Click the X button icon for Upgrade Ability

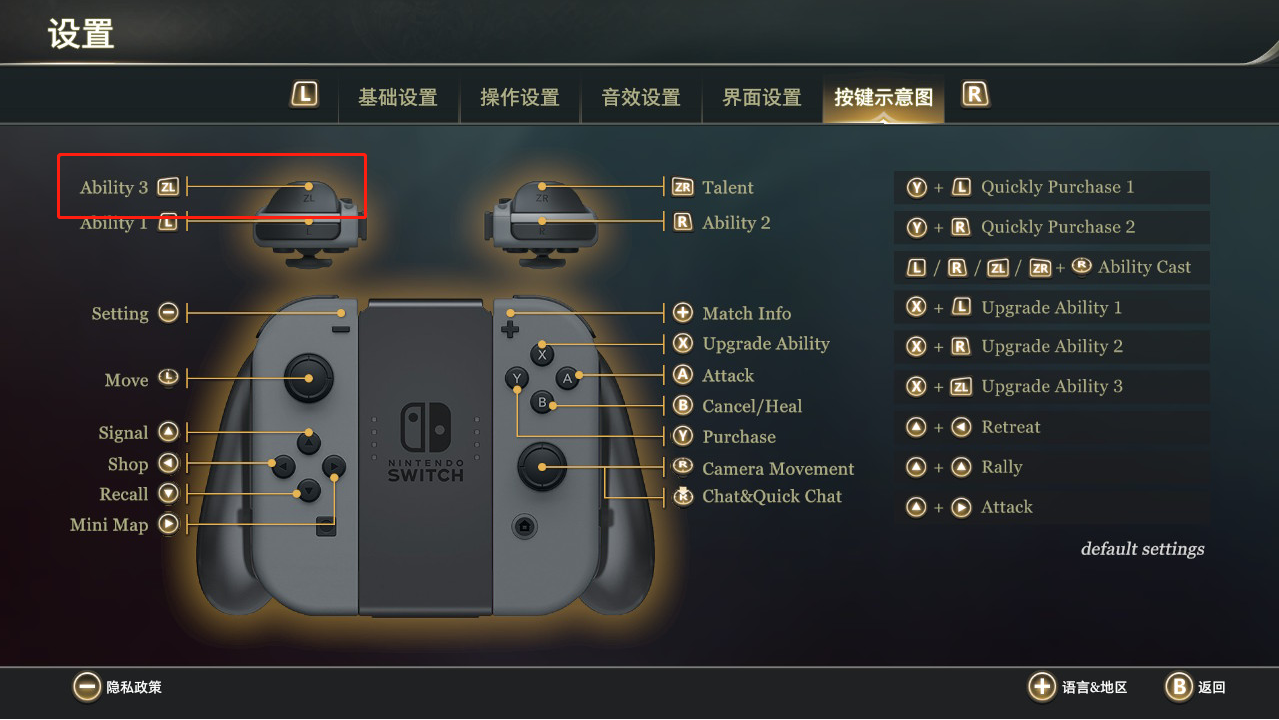[x=683, y=344]
